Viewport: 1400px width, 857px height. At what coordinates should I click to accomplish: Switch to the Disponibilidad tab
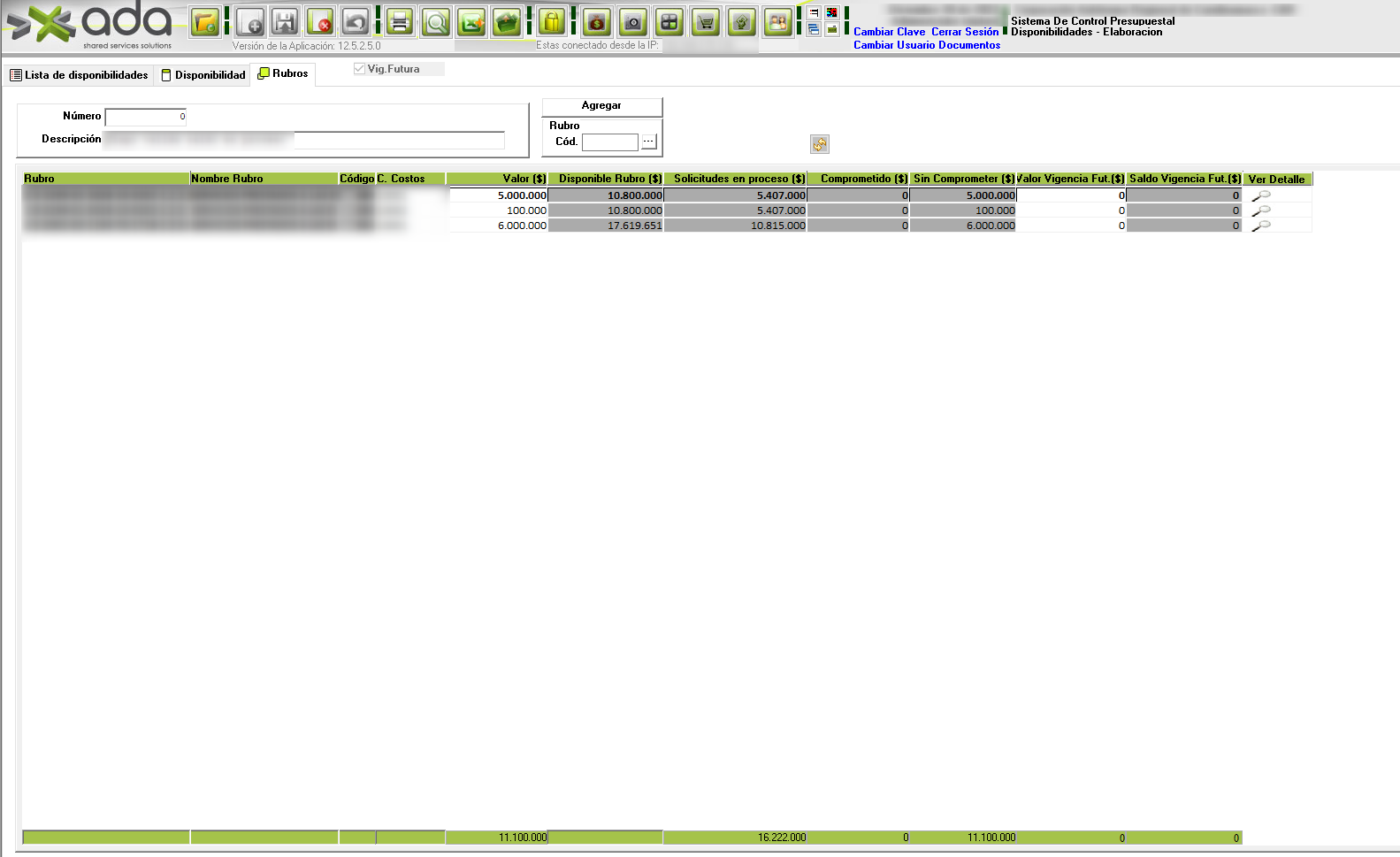[x=203, y=75]
